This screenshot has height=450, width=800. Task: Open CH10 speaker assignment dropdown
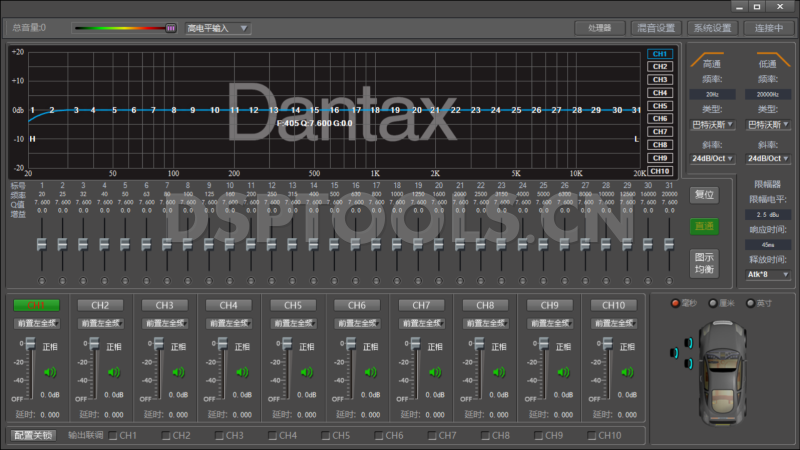click(614, 323)
